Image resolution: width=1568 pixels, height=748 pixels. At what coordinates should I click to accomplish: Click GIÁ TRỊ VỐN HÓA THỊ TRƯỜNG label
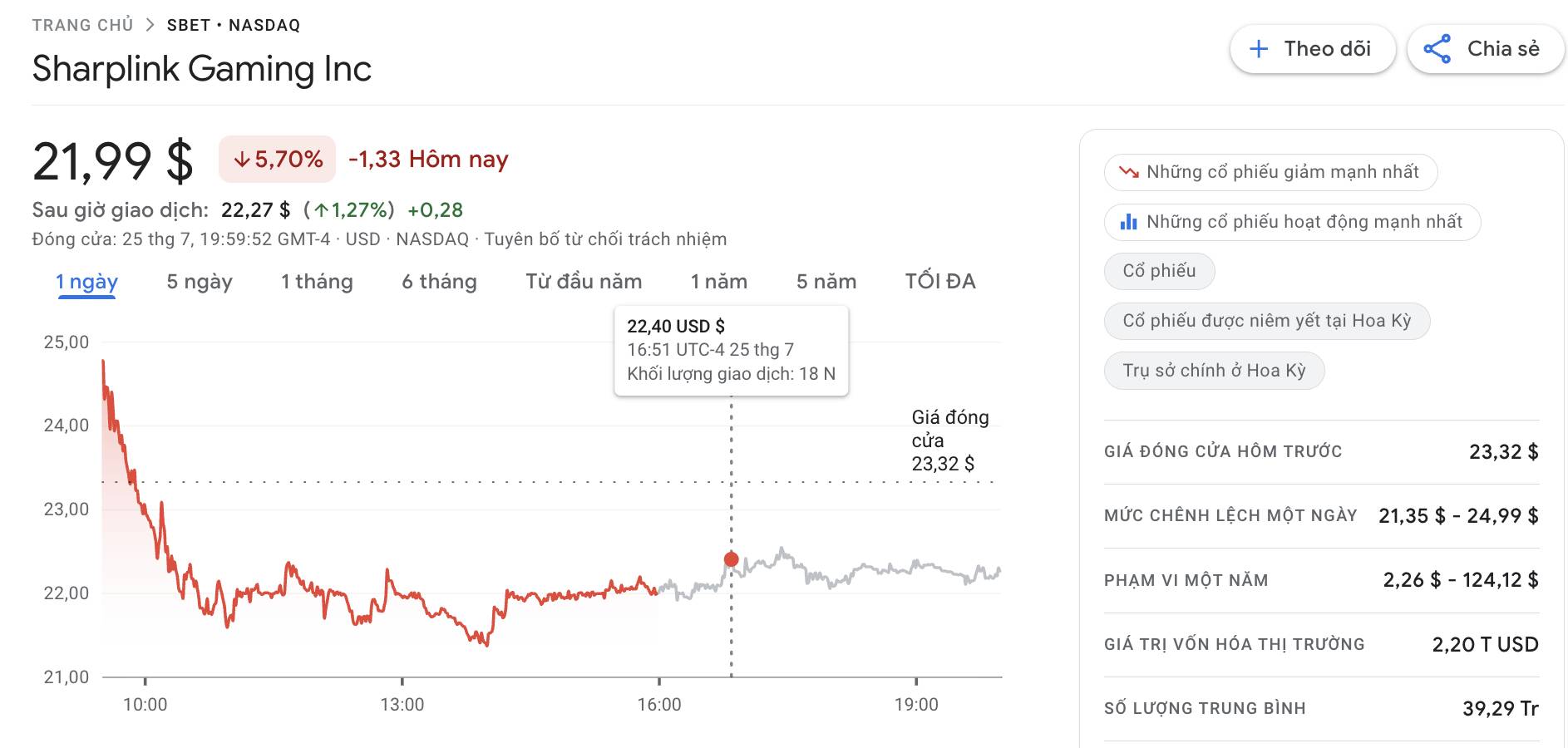tap(1235, 644)
